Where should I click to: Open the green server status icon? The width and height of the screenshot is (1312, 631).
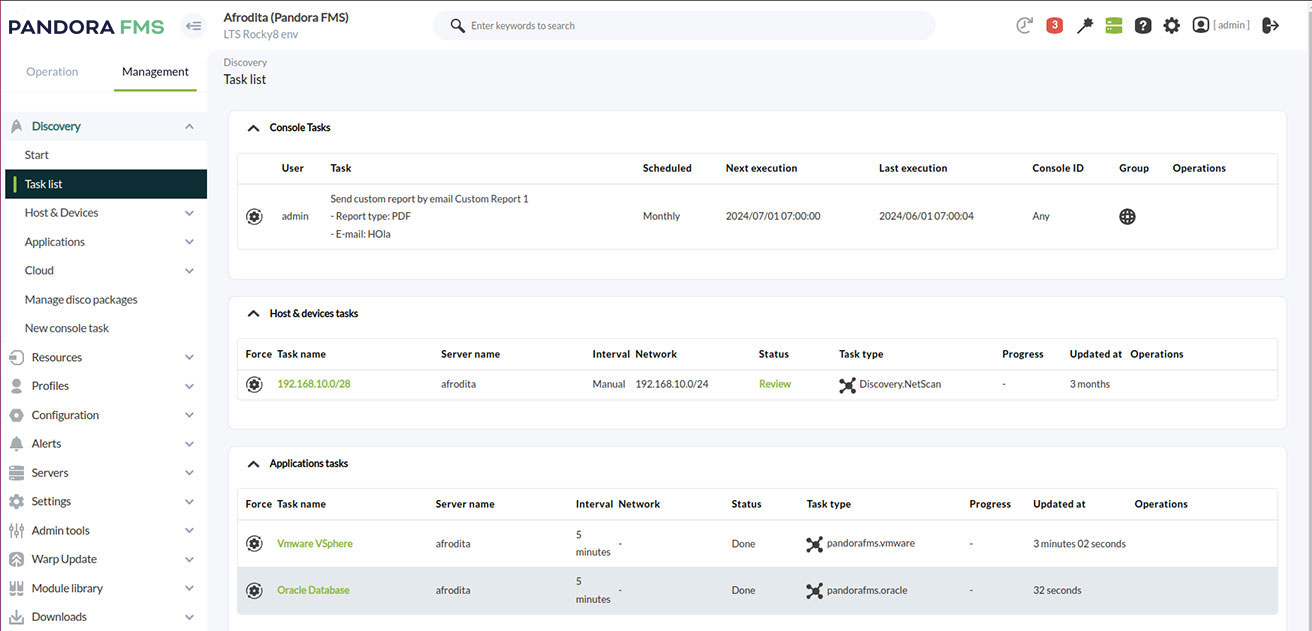[1114, 25]
